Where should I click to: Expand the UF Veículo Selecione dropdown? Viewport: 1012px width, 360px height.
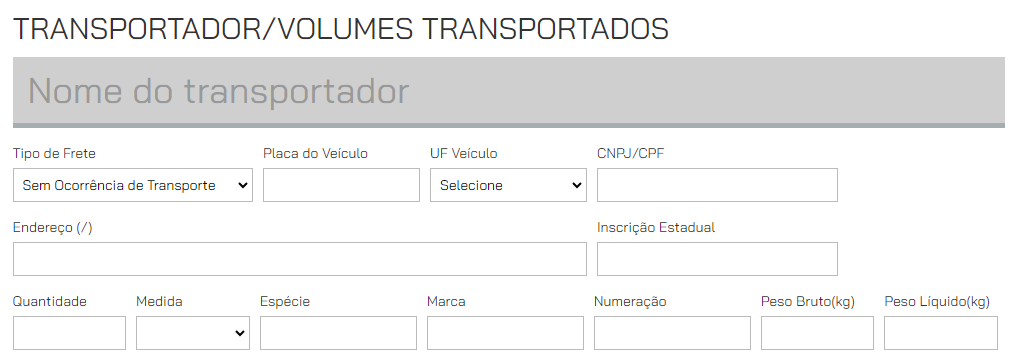point(509,185)
